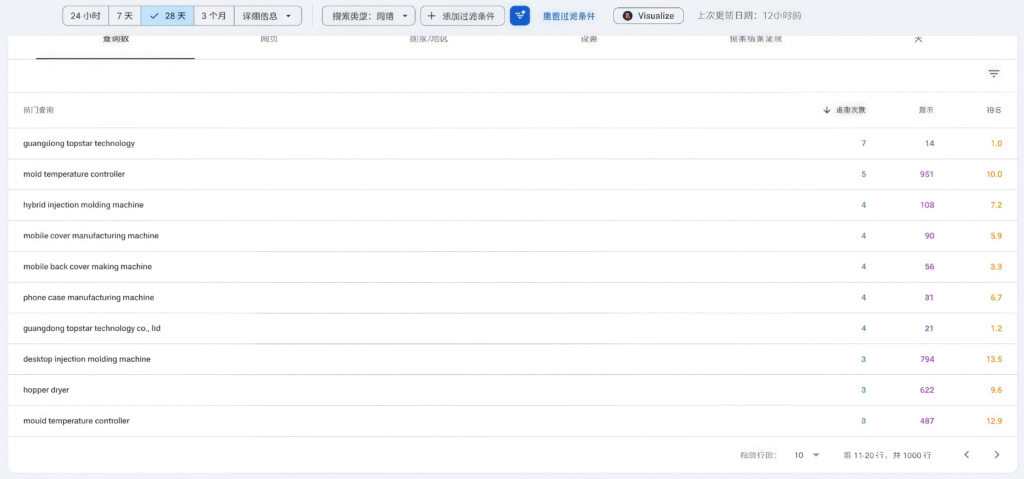Click the sort arrow beside 点击次数

(x=827, y=110)
